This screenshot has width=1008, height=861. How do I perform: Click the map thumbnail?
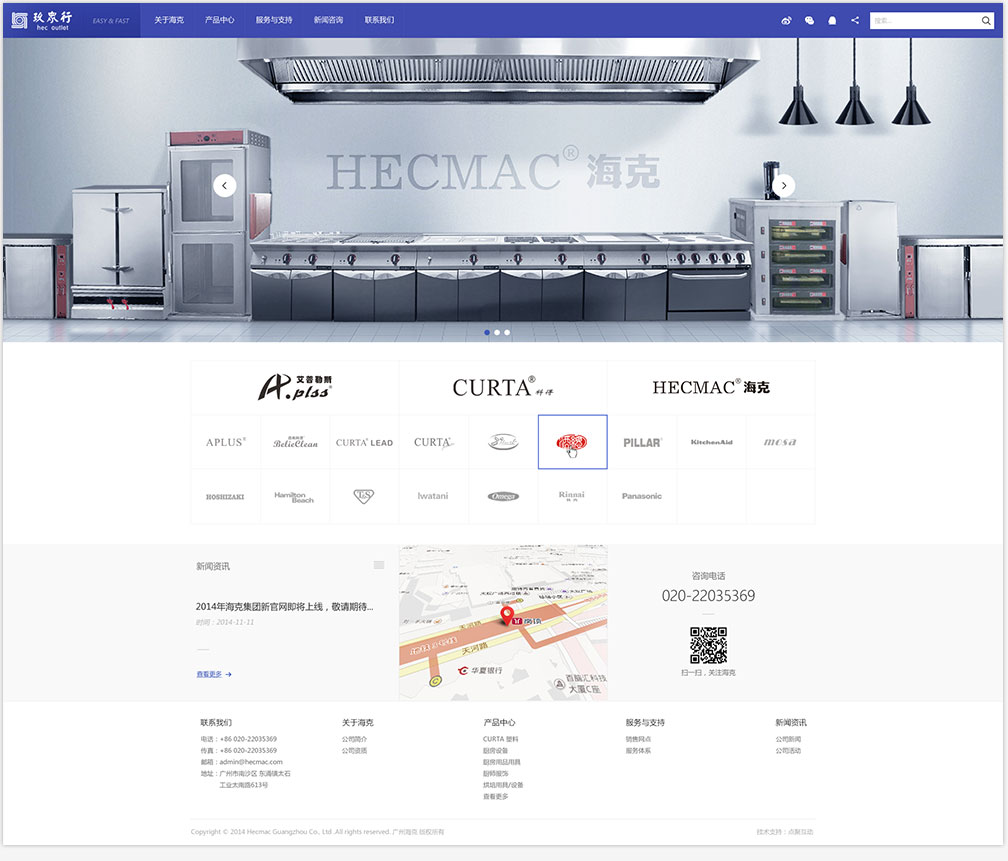click(x=503, y=622)
